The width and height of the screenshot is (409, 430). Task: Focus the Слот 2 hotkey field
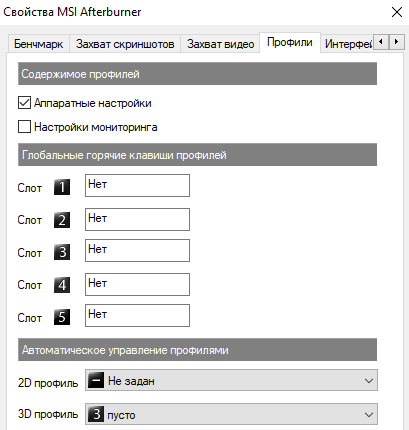point(137,219)
